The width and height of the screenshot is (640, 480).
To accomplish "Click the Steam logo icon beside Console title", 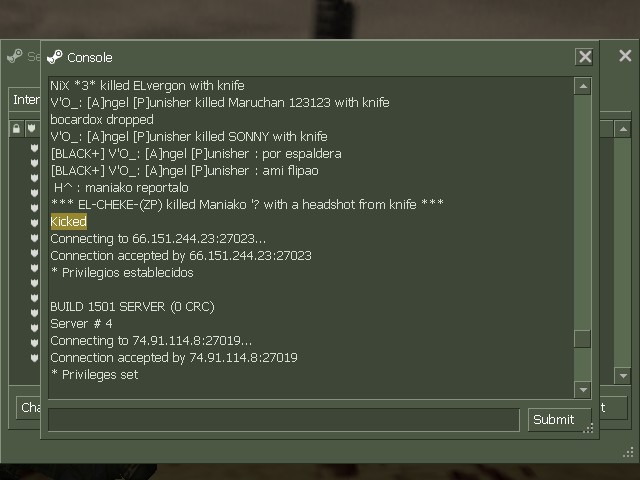I will pos(55,57).
